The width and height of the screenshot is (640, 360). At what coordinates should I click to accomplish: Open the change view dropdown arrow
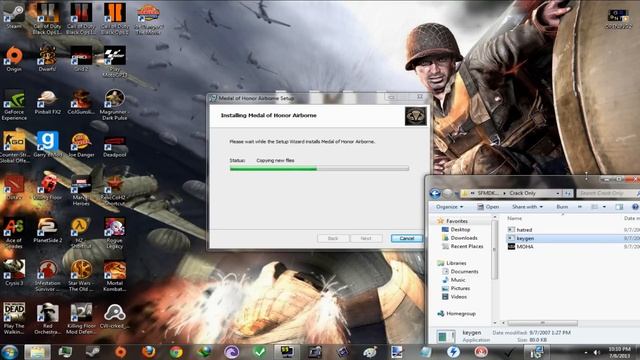click(x=604, y=207)
